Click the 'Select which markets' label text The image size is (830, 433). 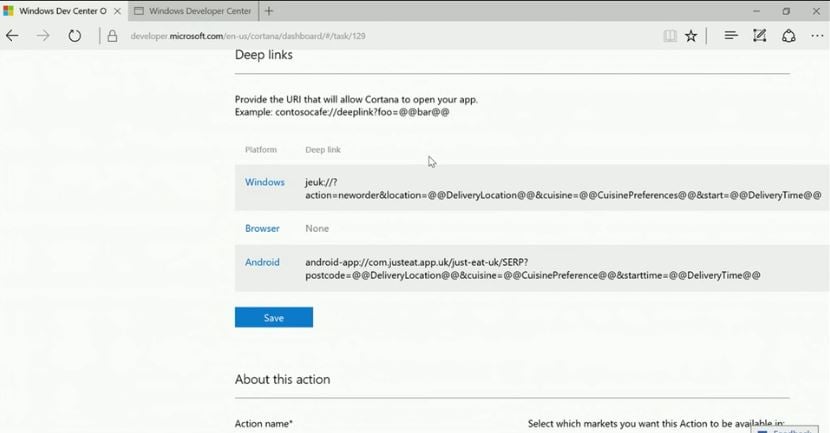click(x=656, y=423)
